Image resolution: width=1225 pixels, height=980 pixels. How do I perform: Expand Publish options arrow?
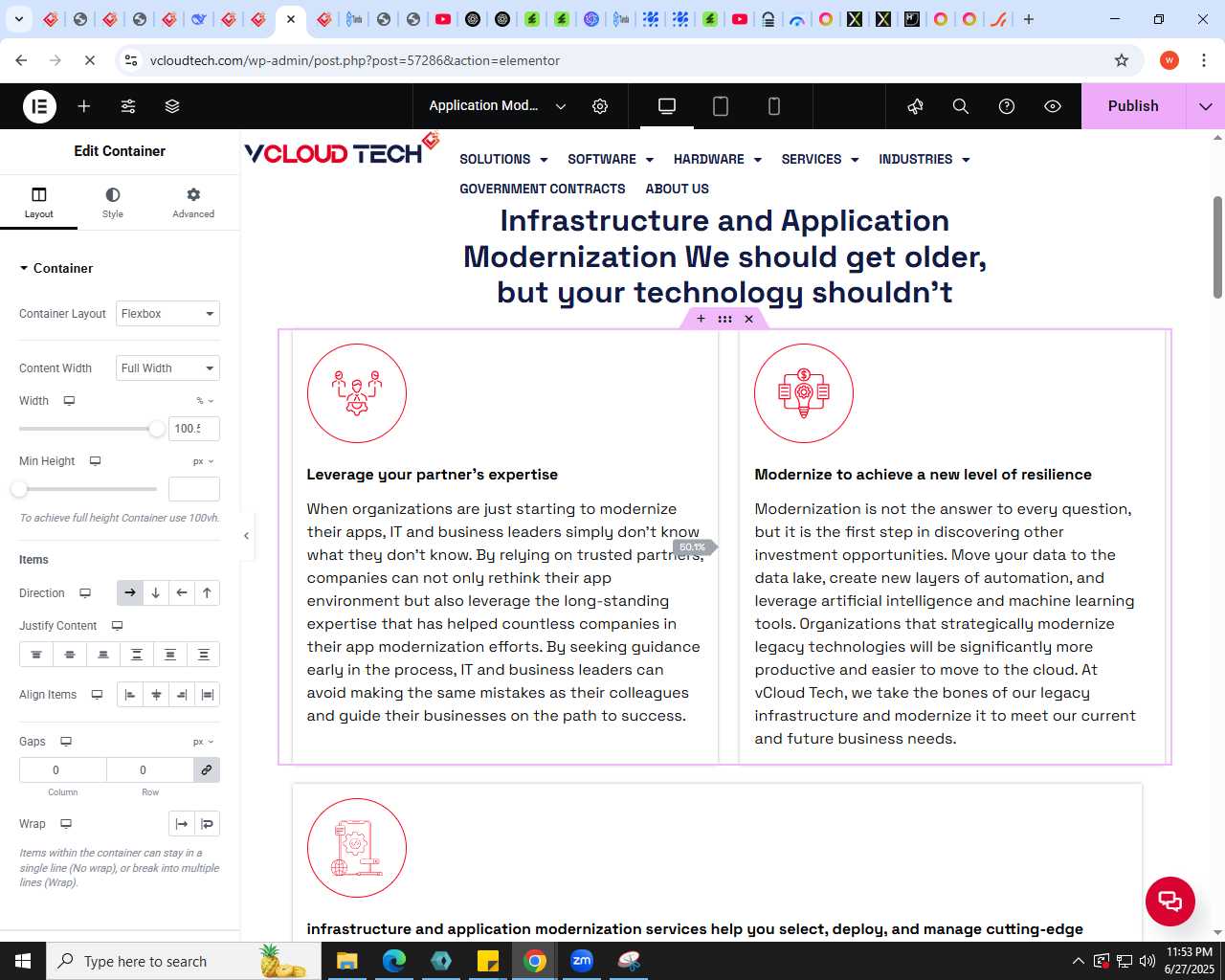point(1206,106)
